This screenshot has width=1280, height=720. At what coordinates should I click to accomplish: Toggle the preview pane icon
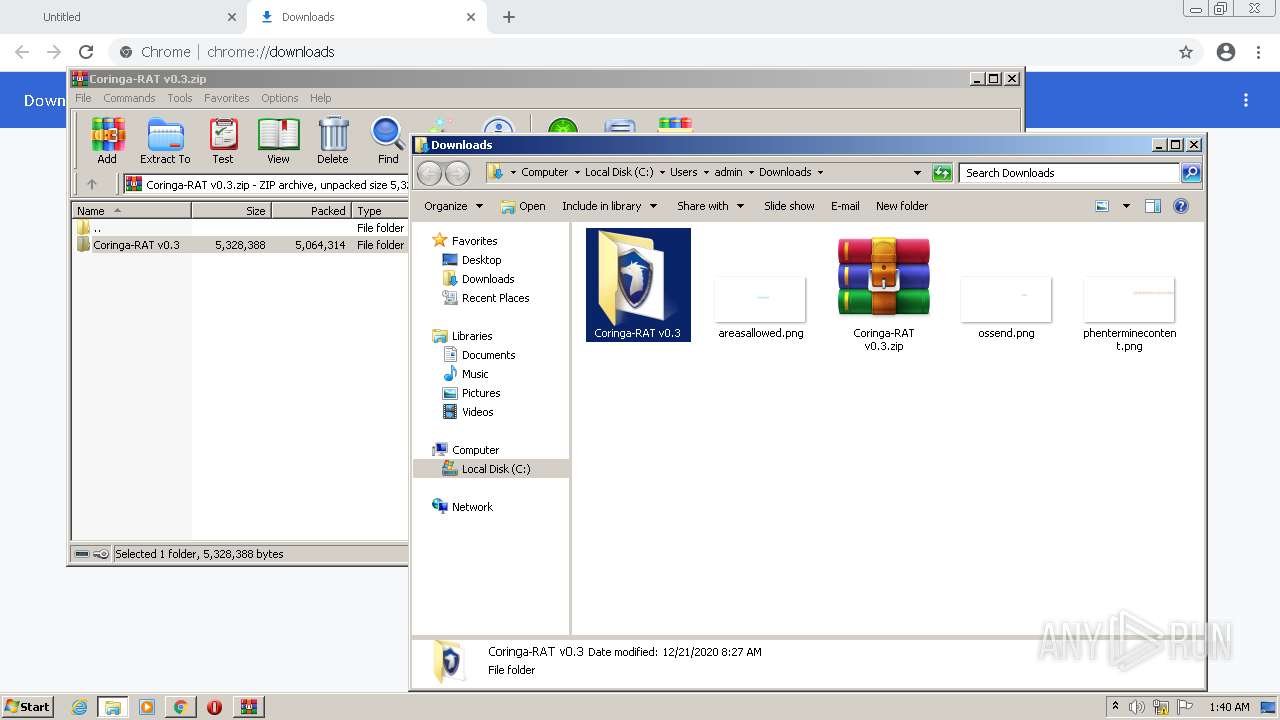coord(1153,206)
